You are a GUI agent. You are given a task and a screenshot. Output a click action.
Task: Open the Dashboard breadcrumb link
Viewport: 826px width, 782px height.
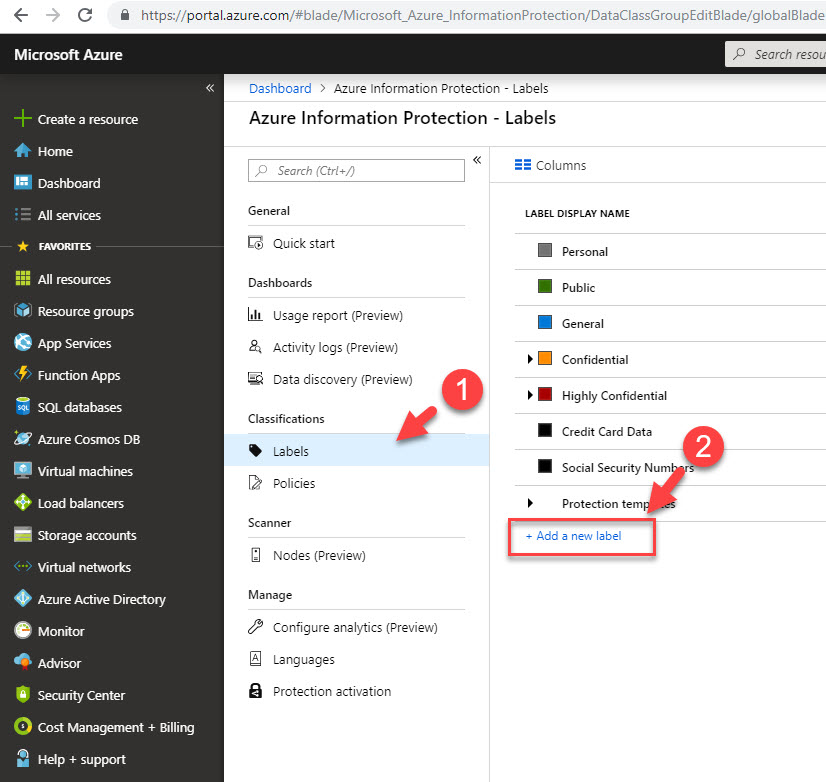(x=279, y=88)
